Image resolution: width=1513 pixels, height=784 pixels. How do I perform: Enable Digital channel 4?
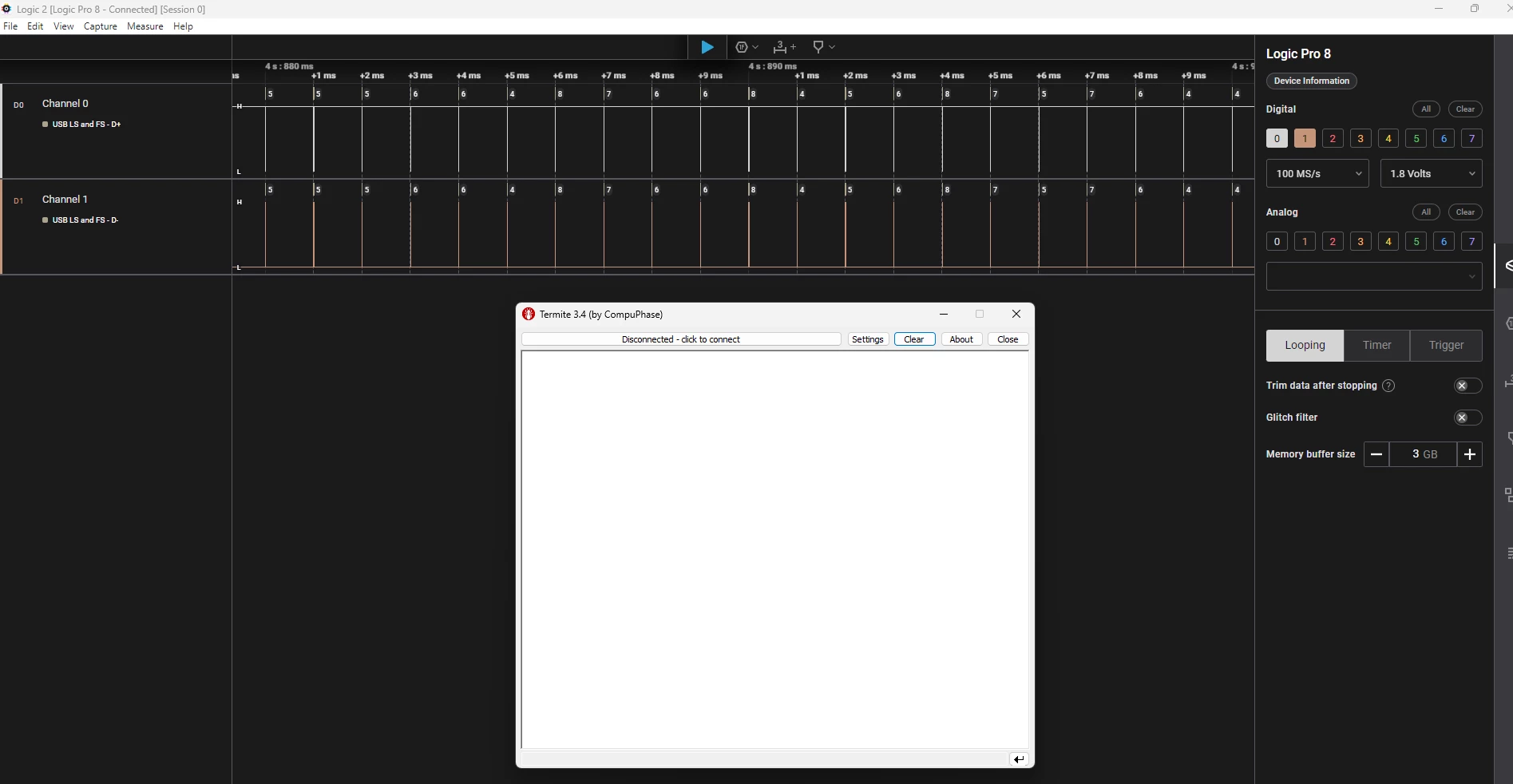[x=1388, y=138]
